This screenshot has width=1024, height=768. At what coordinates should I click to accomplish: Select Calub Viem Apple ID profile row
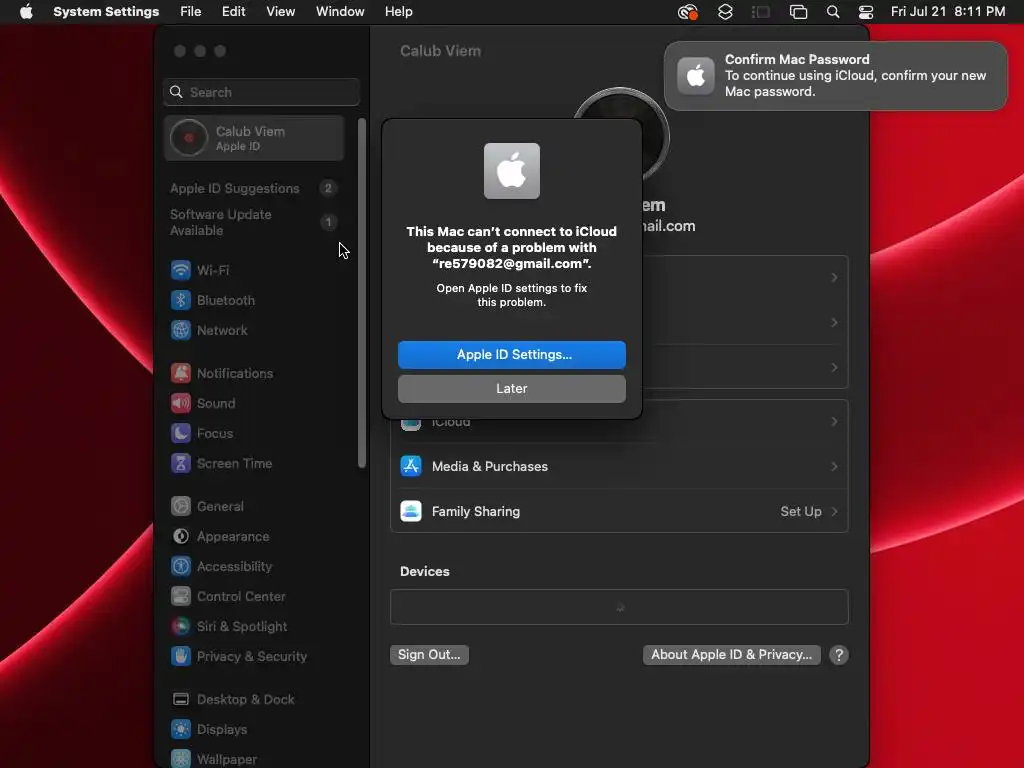[254, 138]
